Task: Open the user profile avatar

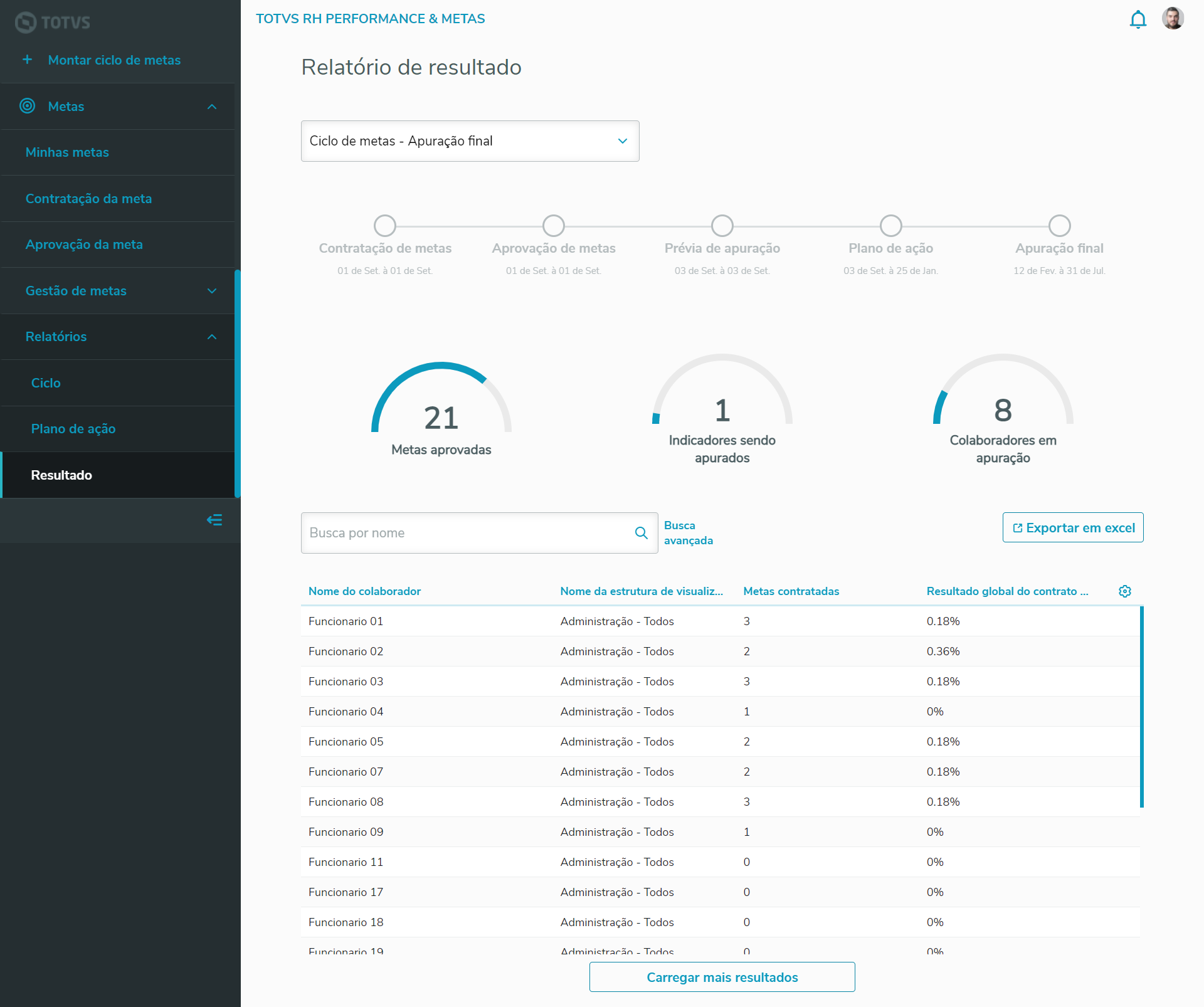Action: pyautogui.click(x=1172, y=19)
